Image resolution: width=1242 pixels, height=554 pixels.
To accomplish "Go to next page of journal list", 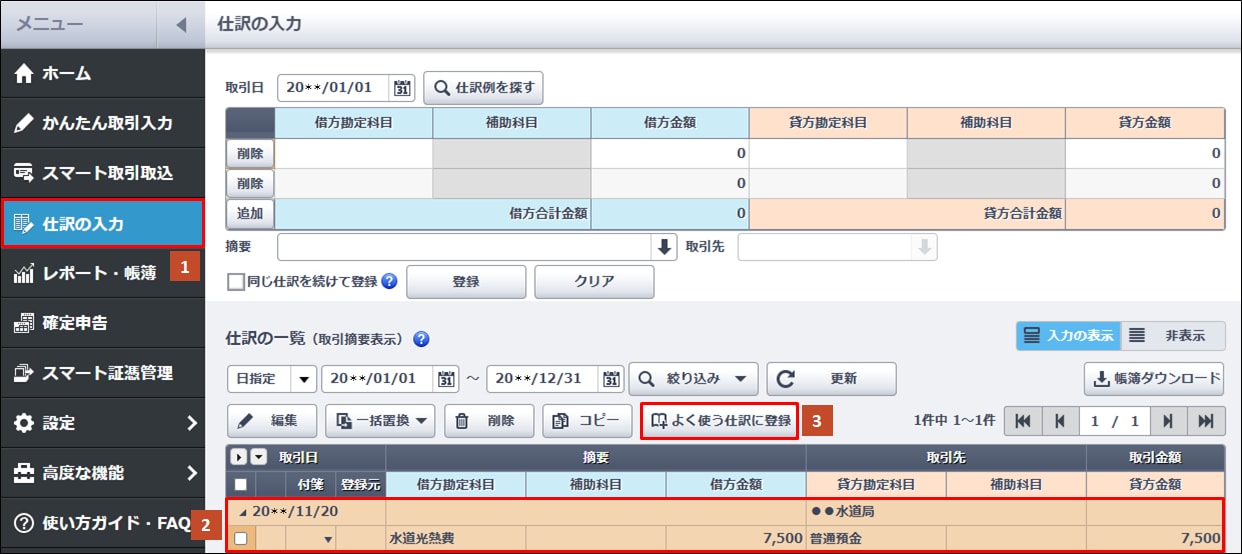I will click(x=1167, y=421).
